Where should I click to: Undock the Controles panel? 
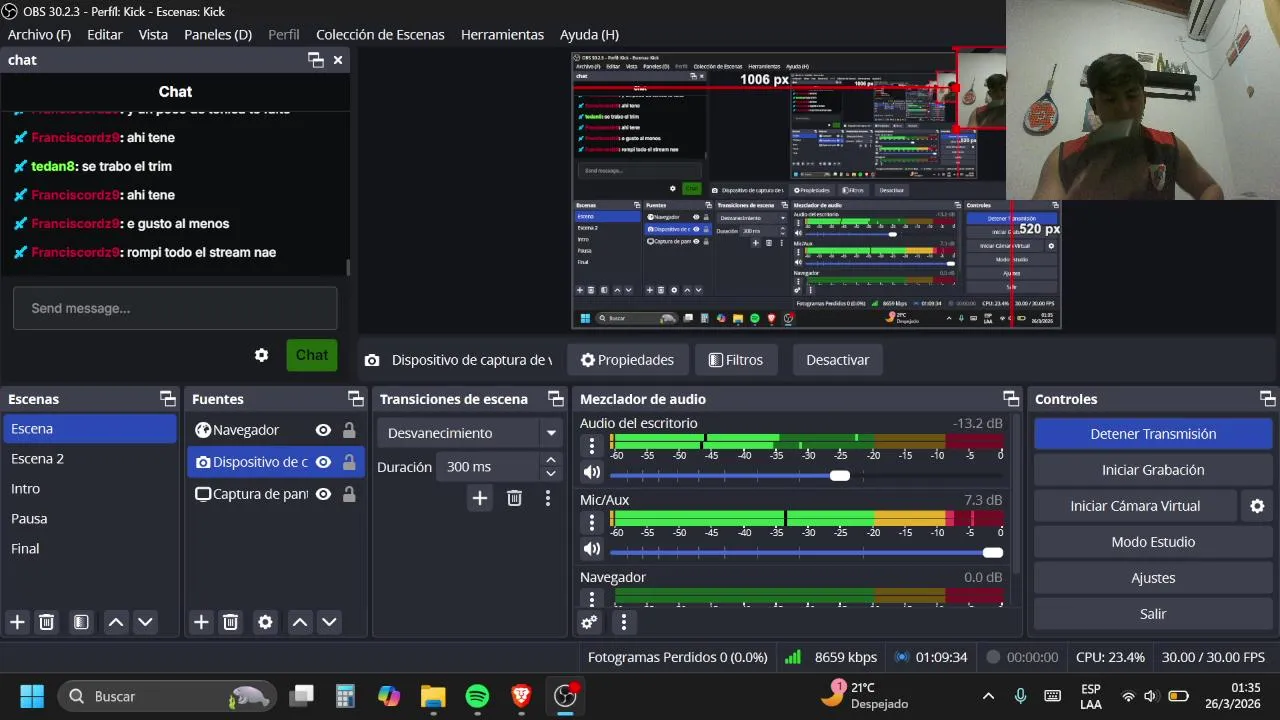pyautogui.click(x=1267, y=399)
